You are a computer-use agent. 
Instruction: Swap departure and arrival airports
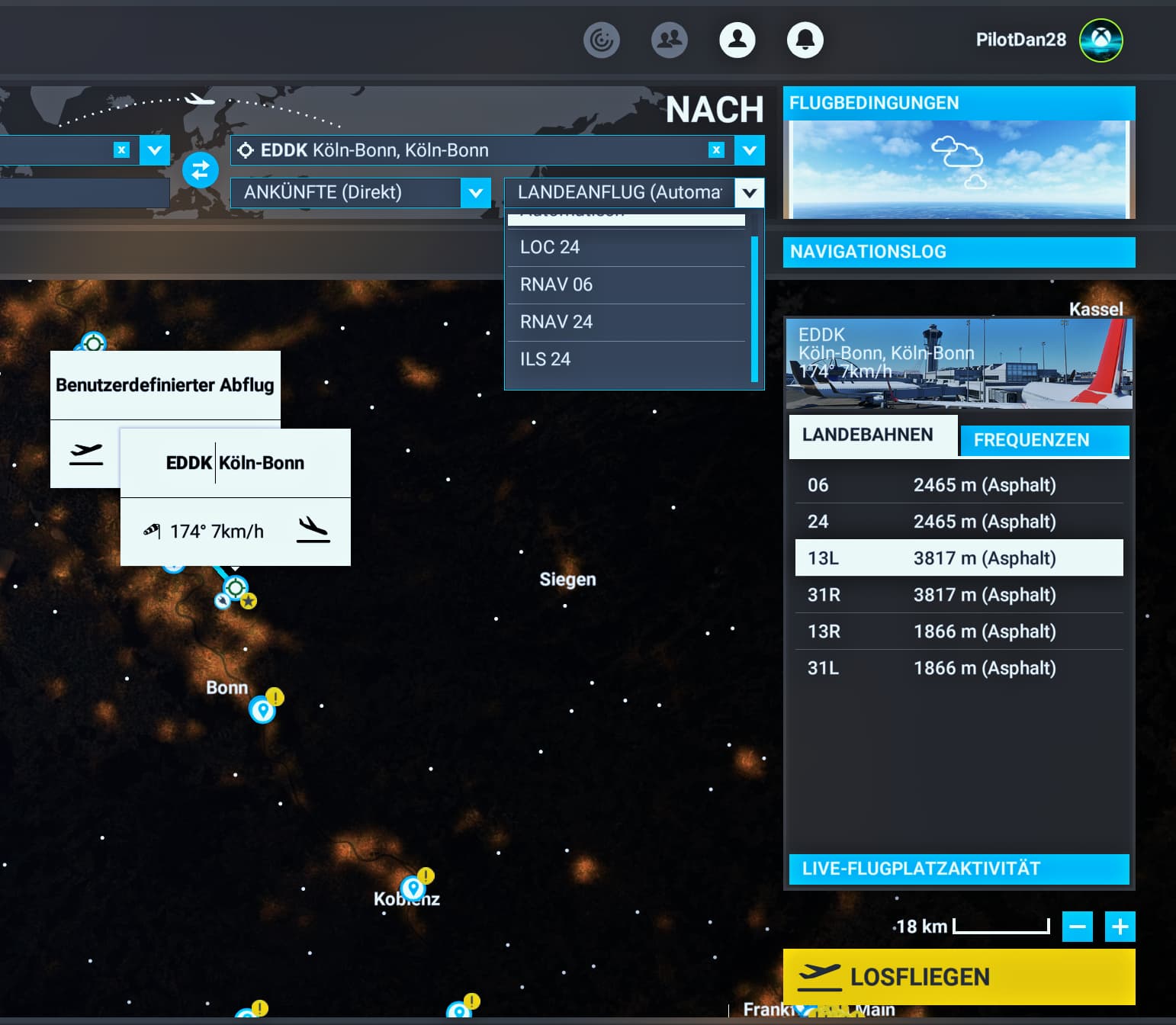[201, 170]
